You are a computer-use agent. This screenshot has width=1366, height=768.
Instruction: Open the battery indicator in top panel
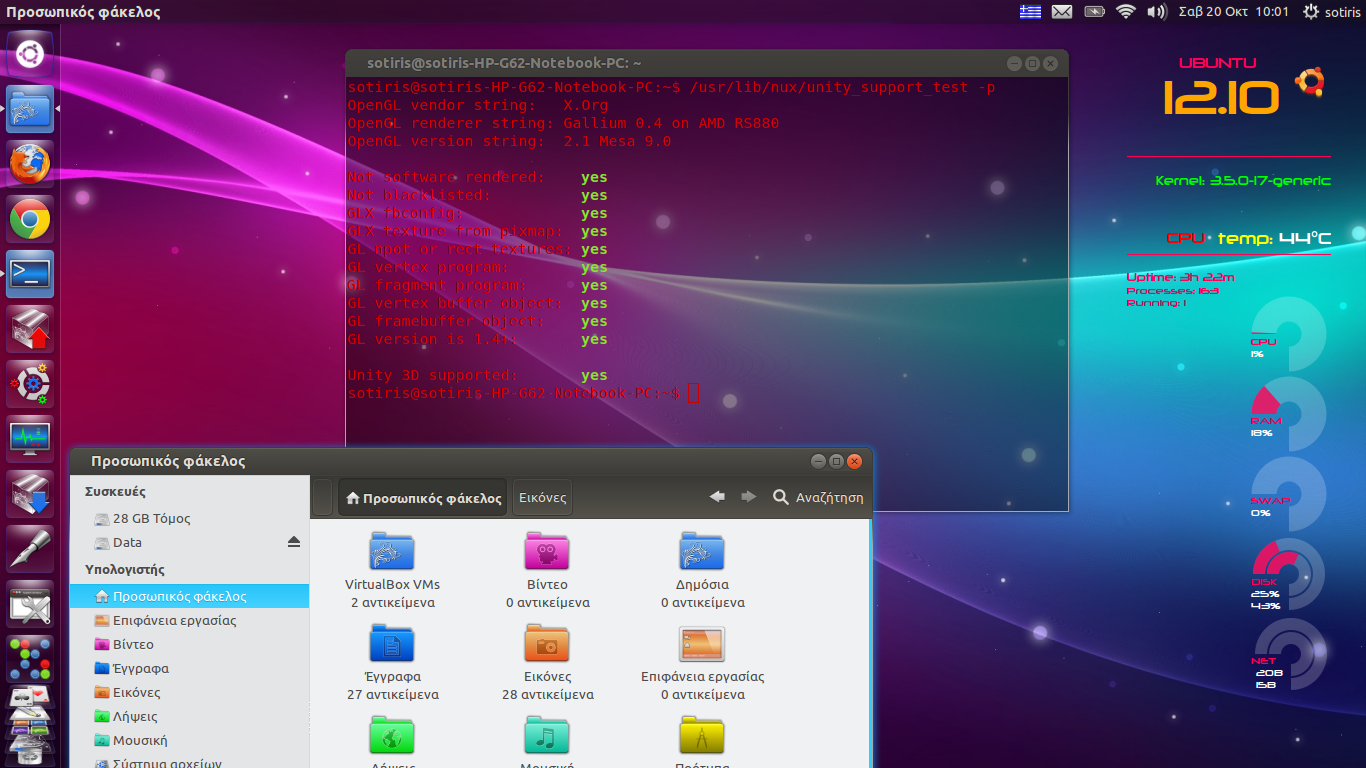(x=1094, y=12)
